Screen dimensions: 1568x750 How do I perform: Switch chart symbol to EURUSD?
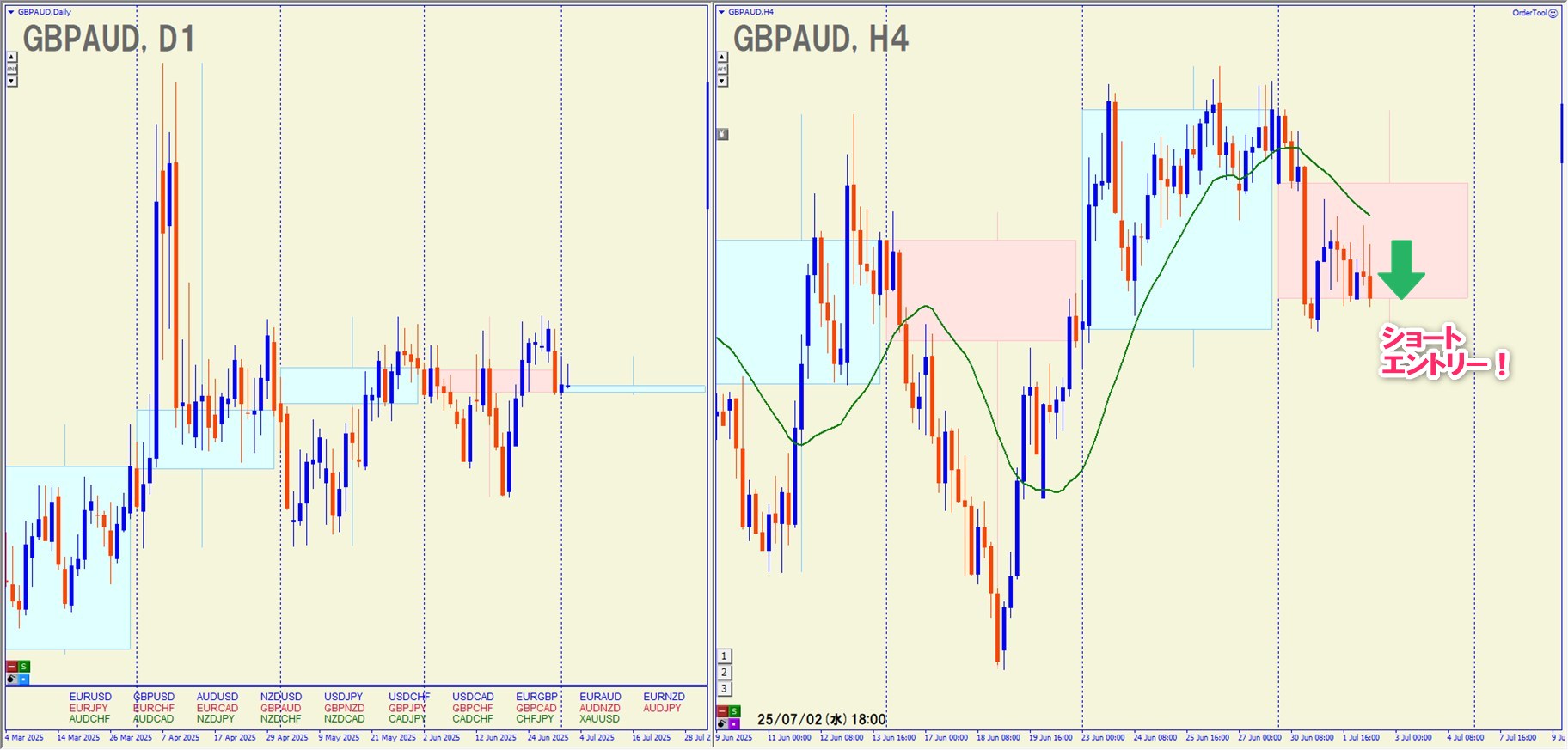[x=90, y=697]
